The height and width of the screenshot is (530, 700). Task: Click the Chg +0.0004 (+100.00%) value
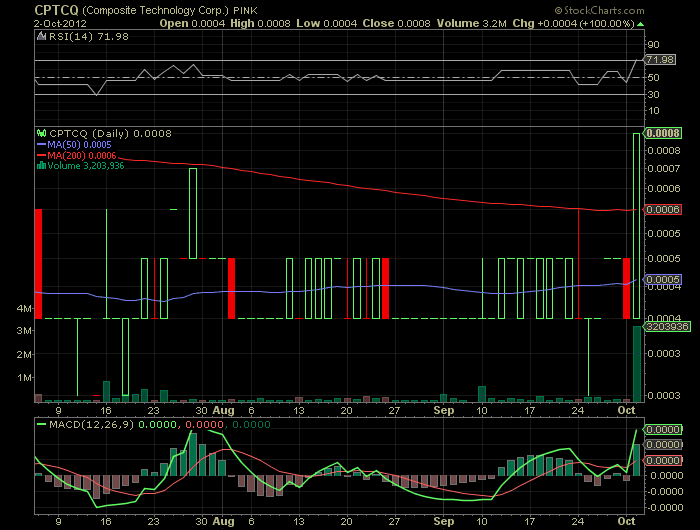click(x=574, y=24)
